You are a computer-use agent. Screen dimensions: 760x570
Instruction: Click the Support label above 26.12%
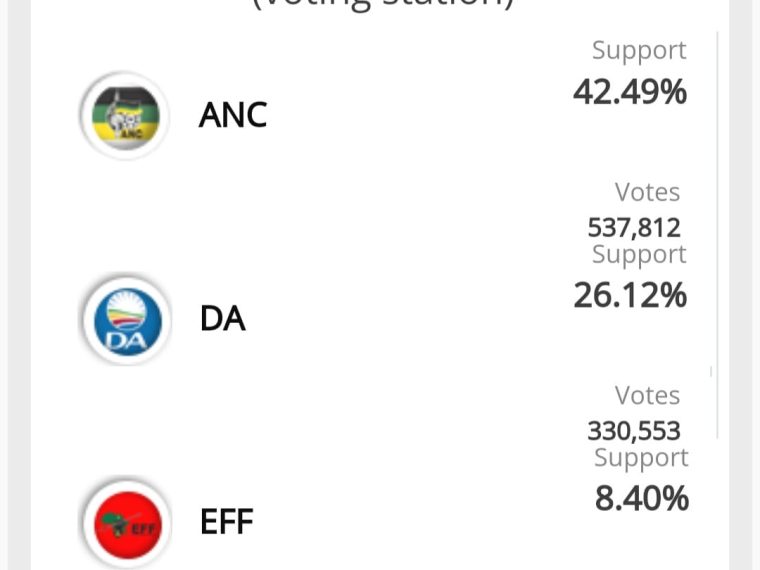click(639, 254)
